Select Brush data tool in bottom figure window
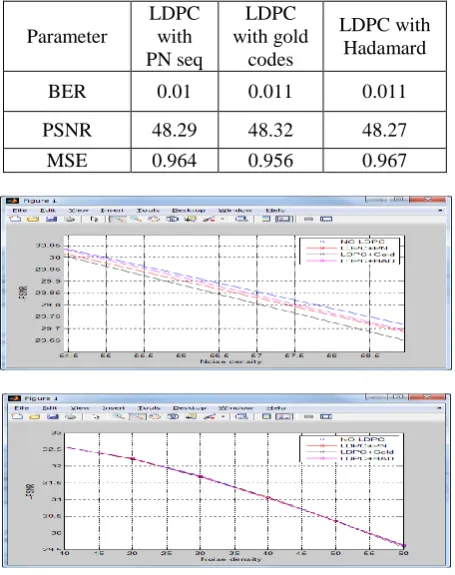The image size is (455, 575). pos(209,417)
